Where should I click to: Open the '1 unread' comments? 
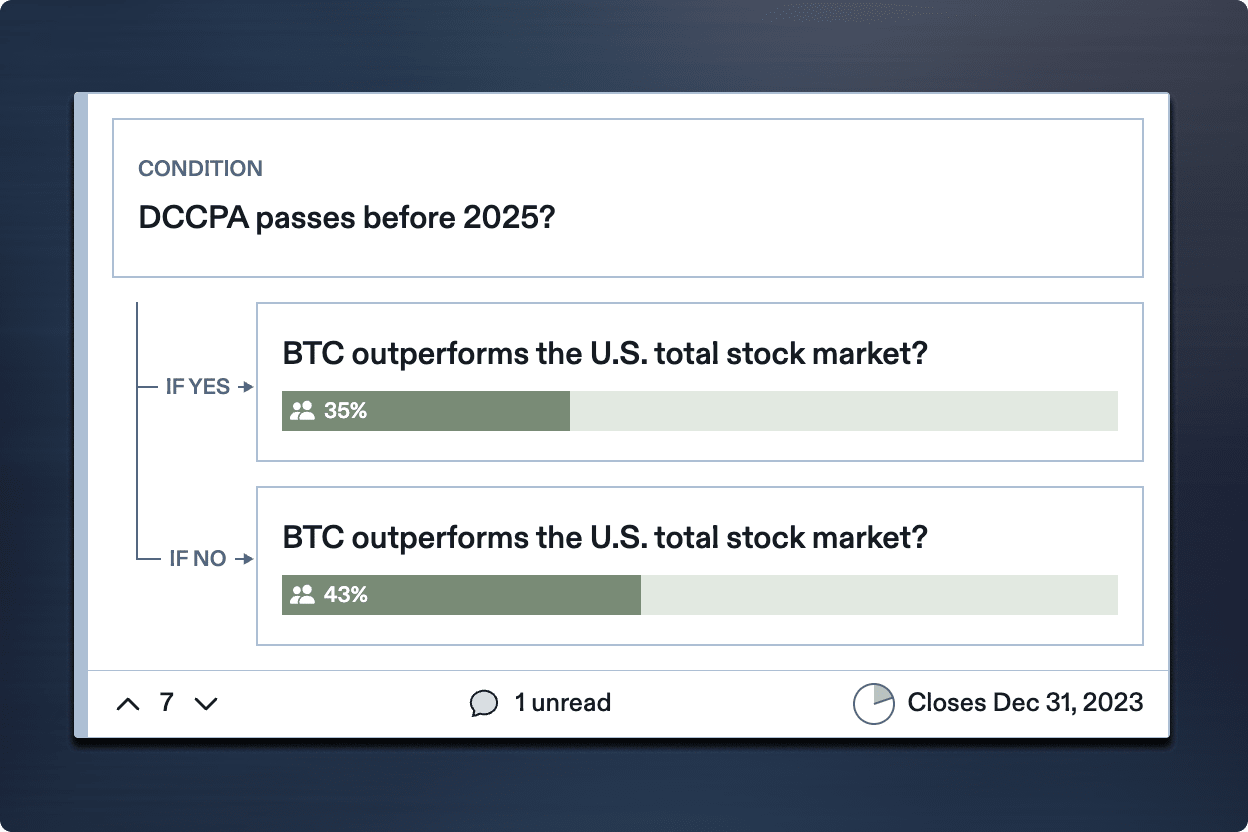coord(562,703)
